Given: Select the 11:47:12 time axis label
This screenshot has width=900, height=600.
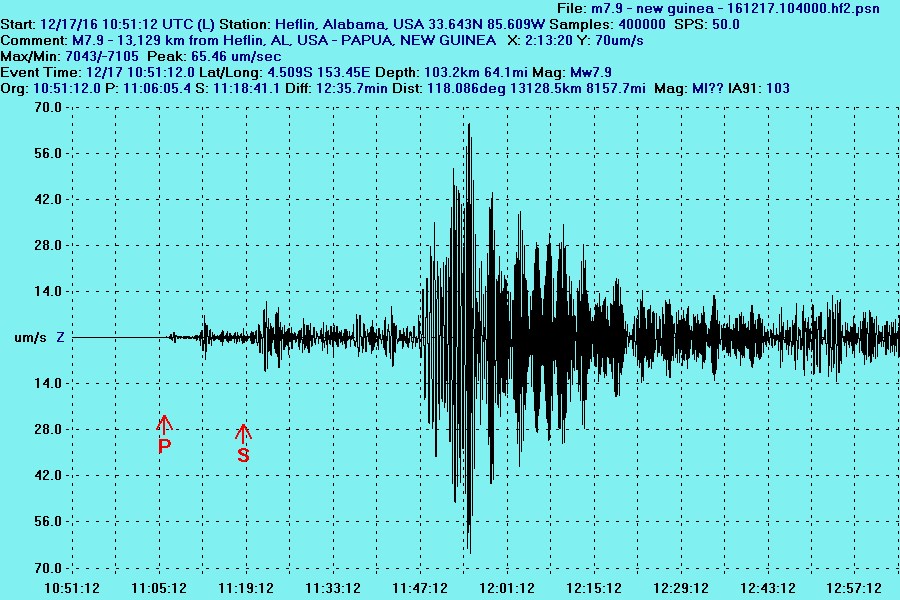Looking at the screenshot, I should pyautogui.click(x=420, y=589).
